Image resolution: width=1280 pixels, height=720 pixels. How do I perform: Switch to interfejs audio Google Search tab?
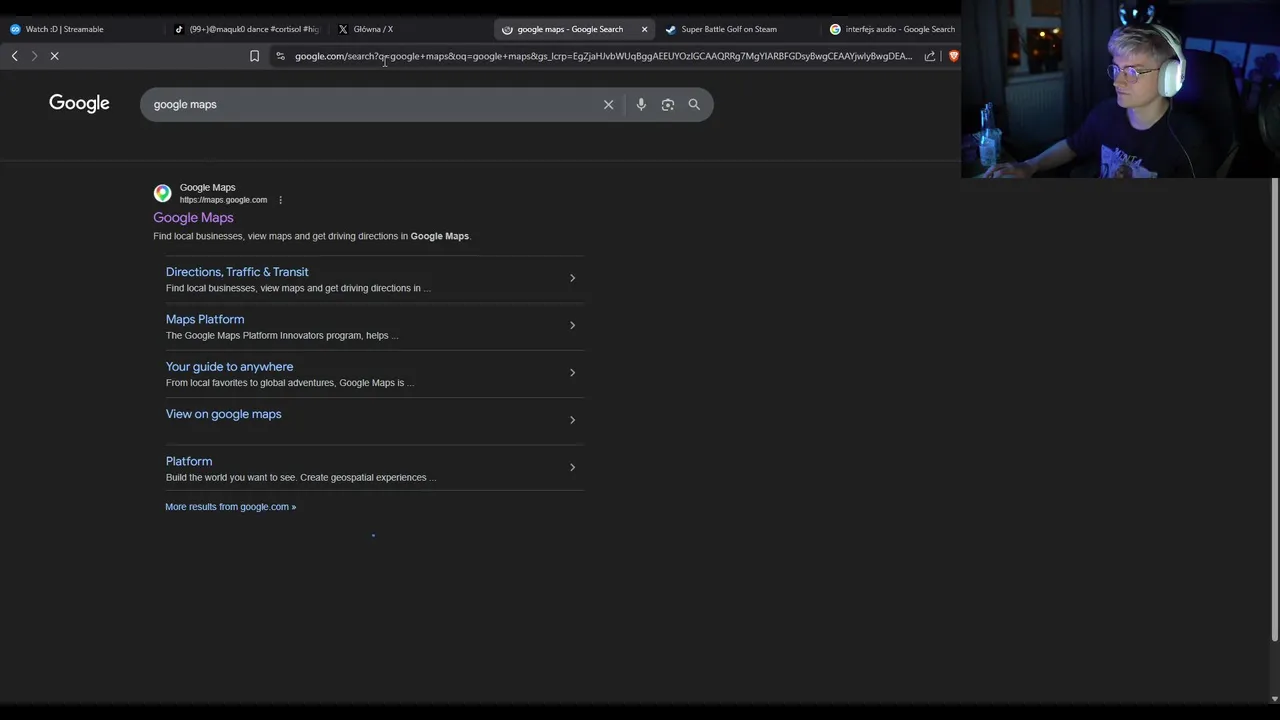pyautogui.click(x=892, y=29)
